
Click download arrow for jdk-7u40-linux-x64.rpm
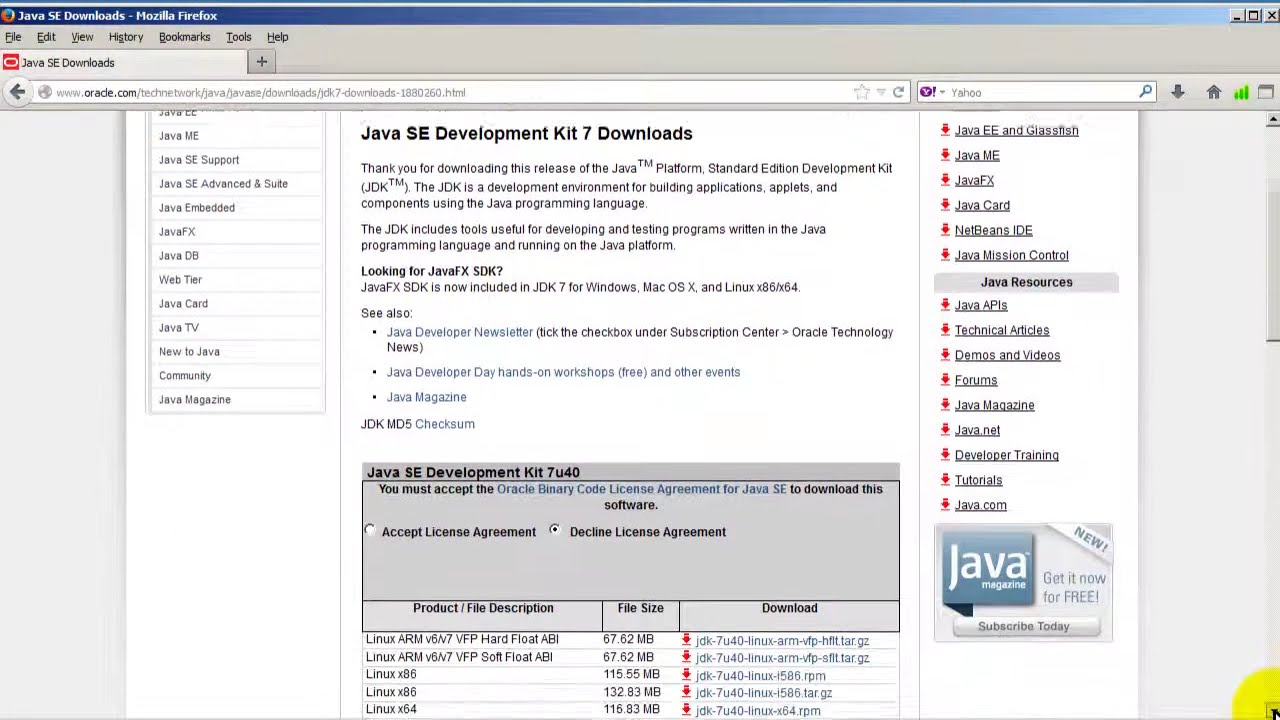coord(686,710)
